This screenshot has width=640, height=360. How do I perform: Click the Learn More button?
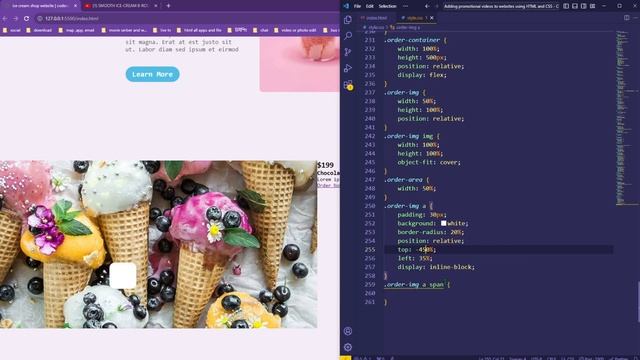click(x=152, y=74)
